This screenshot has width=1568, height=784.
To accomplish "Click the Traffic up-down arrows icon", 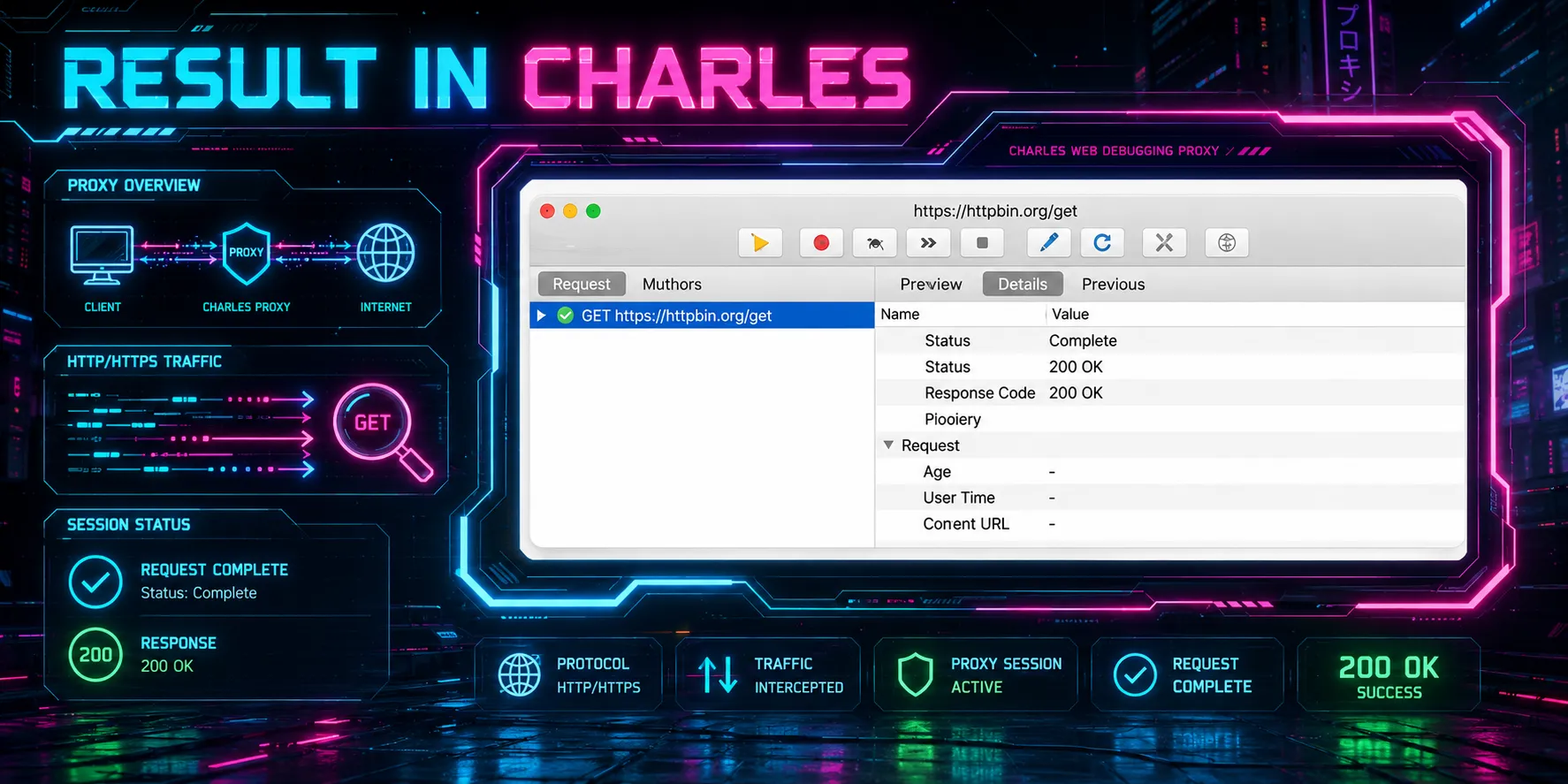I will pyautogui.click(x=718, y=675).
